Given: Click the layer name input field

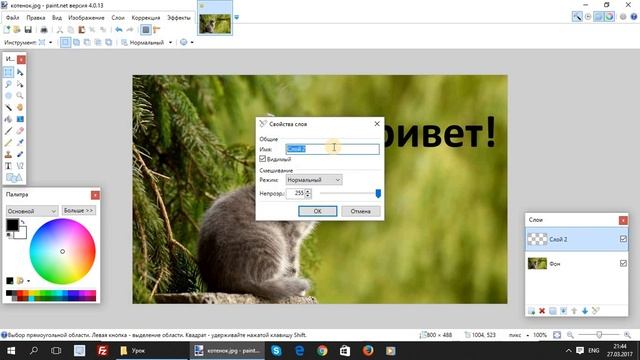Looking at the screenshot, I should (332, 149).
